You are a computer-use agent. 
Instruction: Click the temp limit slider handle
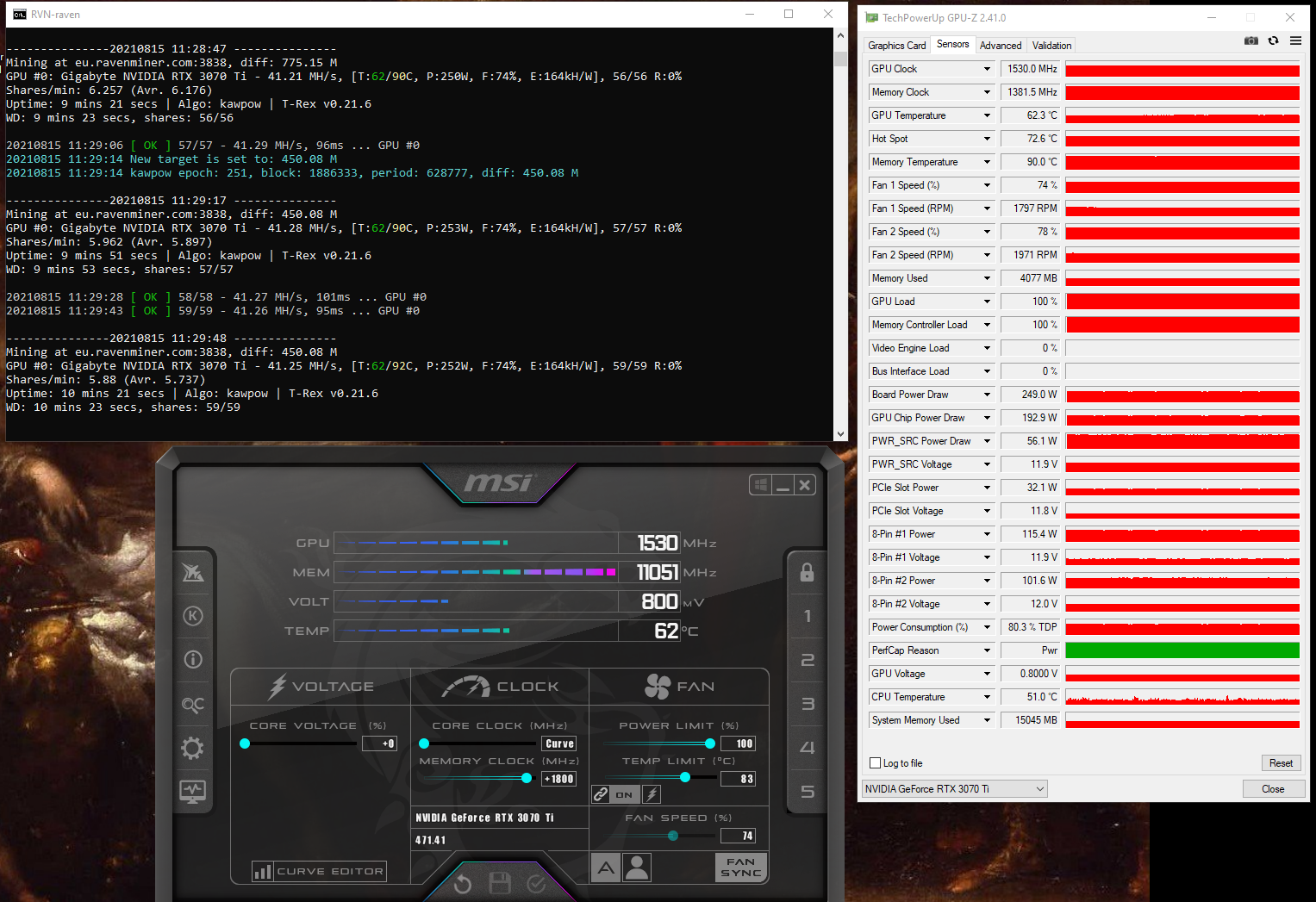685,778
